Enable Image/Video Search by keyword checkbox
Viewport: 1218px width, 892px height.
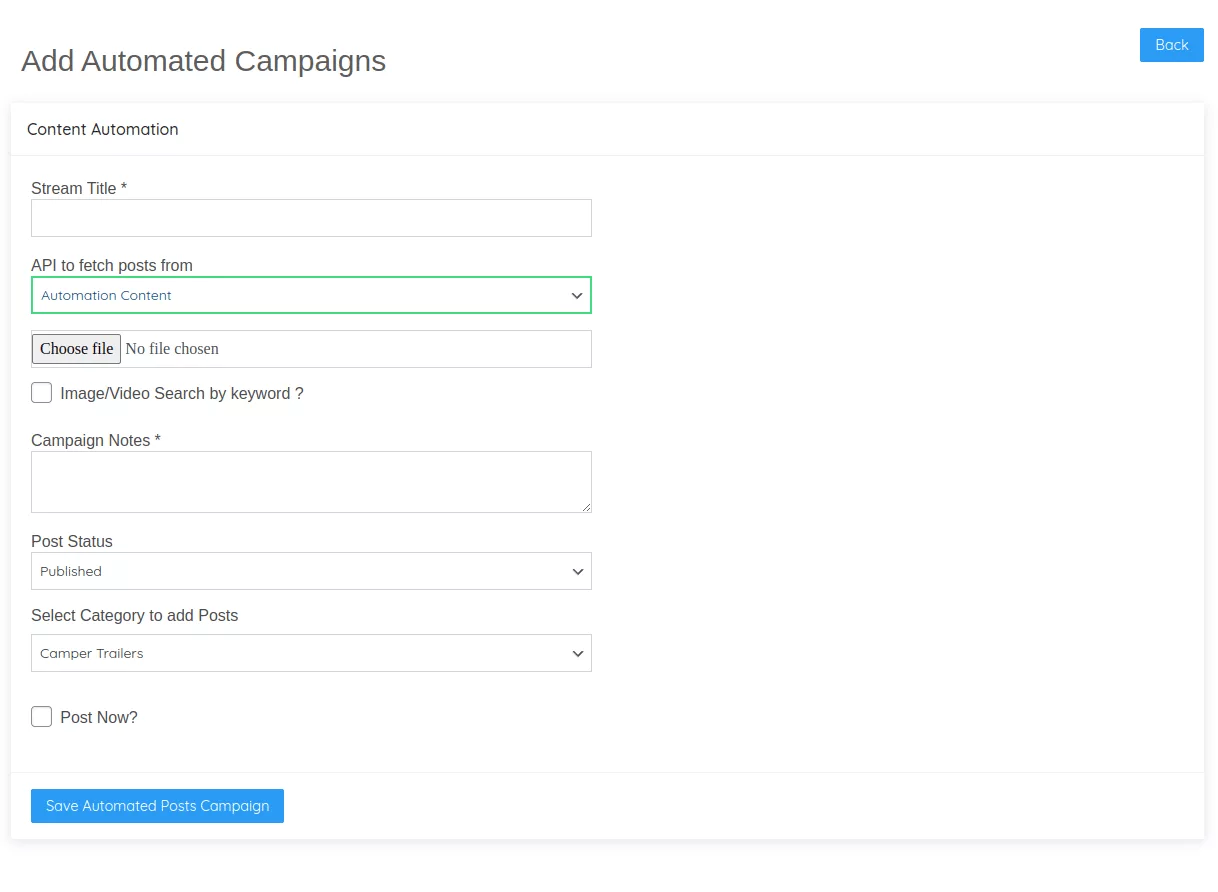(x=41, y=393)
